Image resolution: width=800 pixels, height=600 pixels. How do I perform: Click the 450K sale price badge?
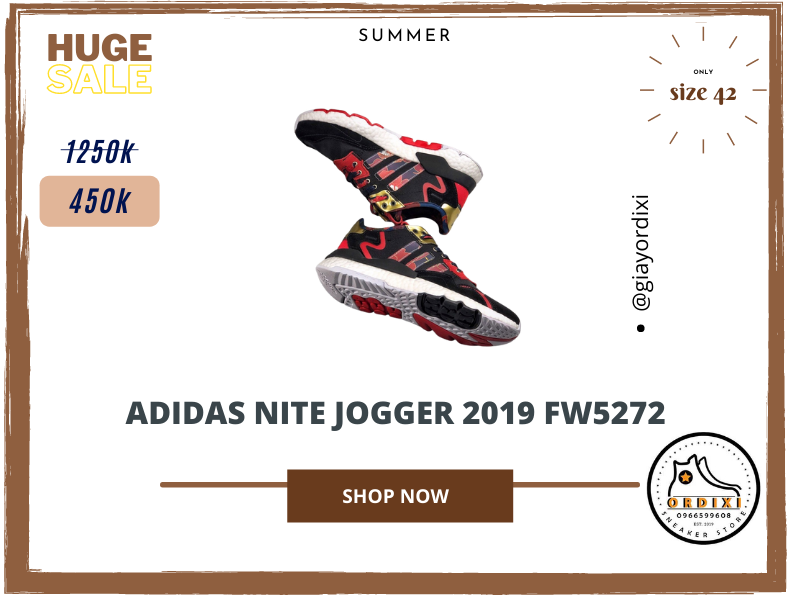(99, 201)
